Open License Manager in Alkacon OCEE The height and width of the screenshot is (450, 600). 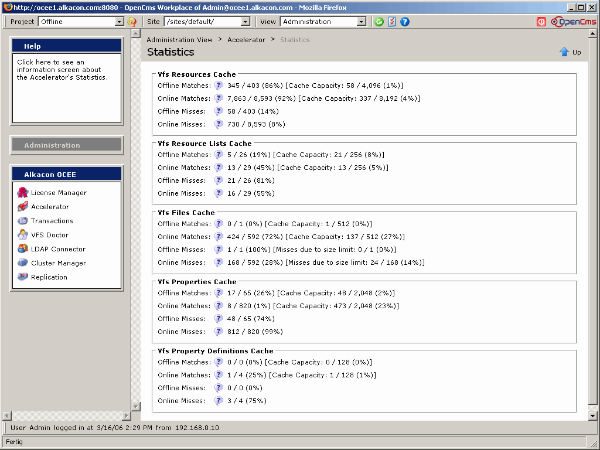click(x=58, y=192)
